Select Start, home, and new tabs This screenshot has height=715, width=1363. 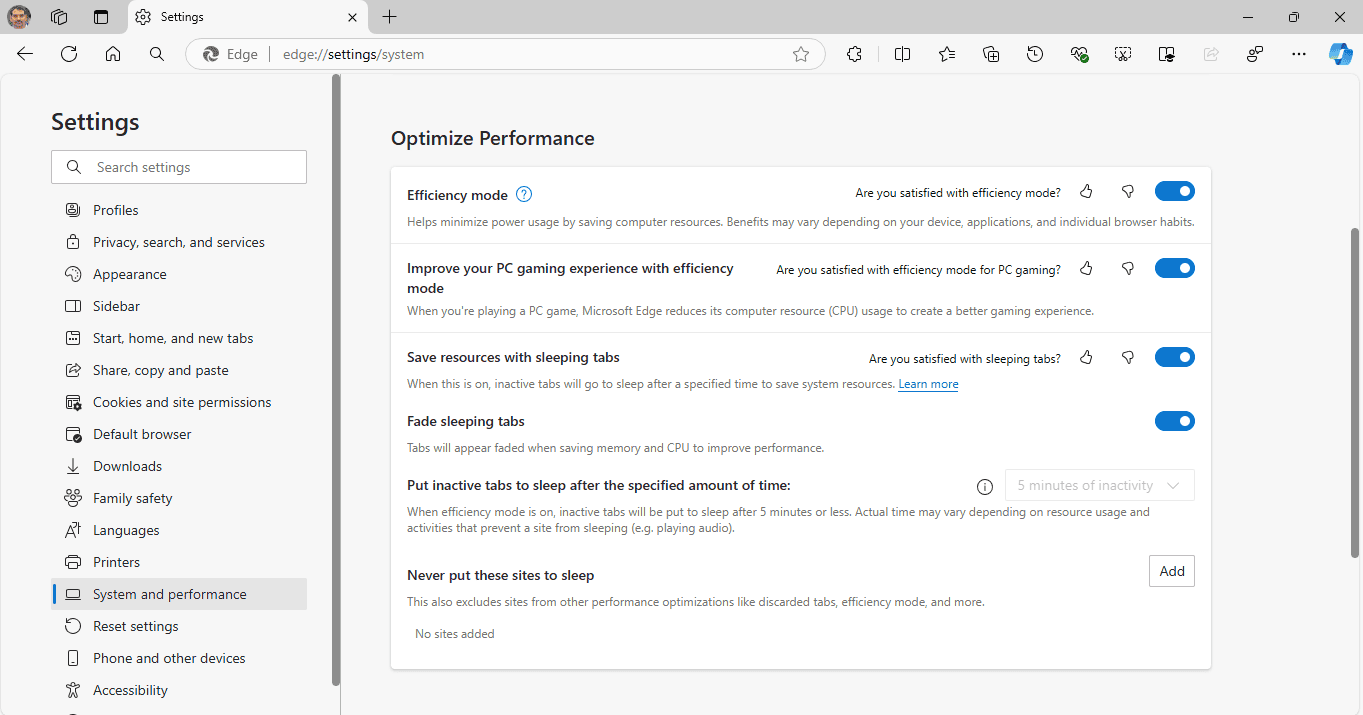pyautogui.click(x=179, y=338)
